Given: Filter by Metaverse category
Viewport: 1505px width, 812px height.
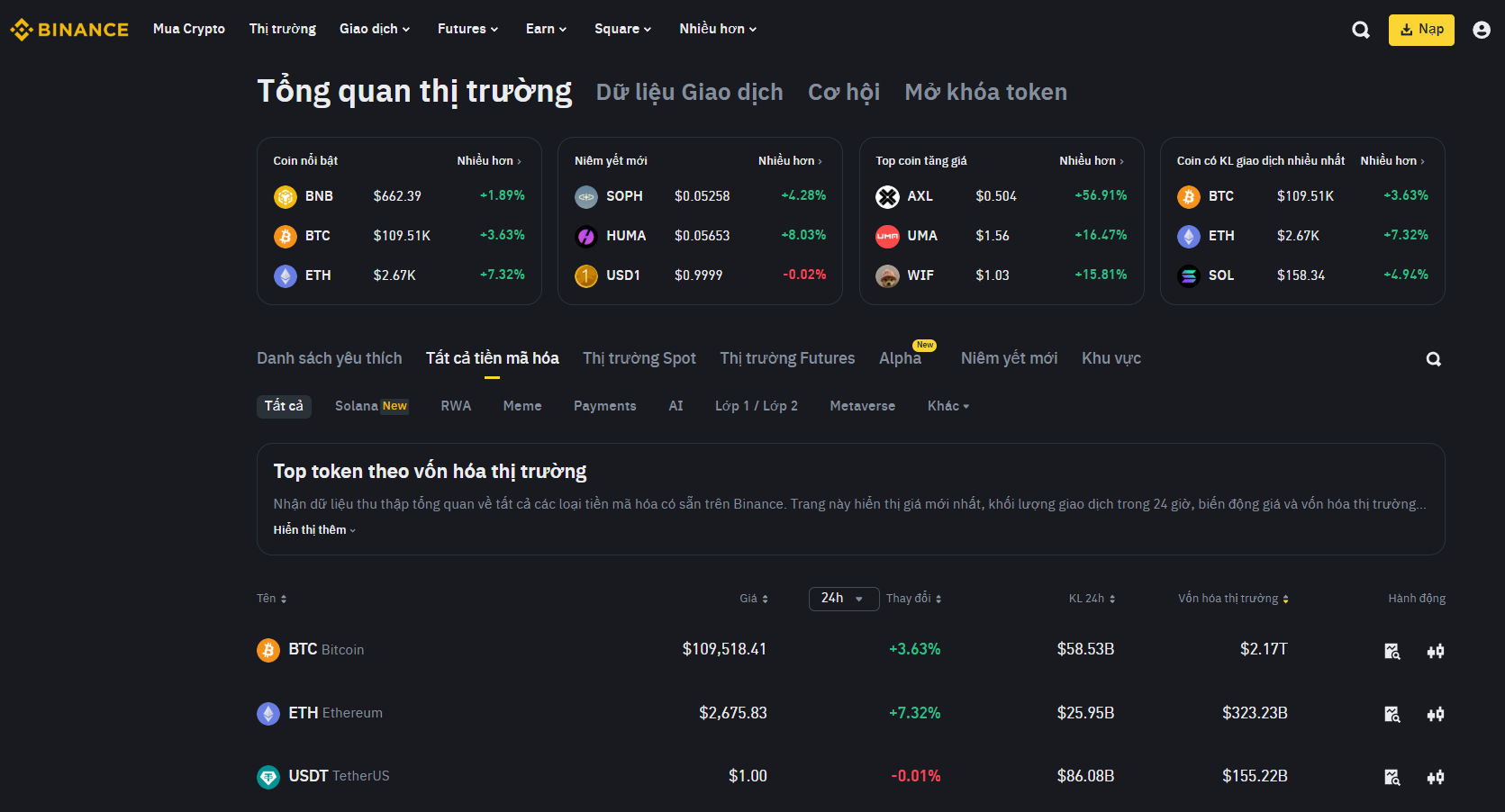Looking at the screenshot, I should [x=863, y=406].
